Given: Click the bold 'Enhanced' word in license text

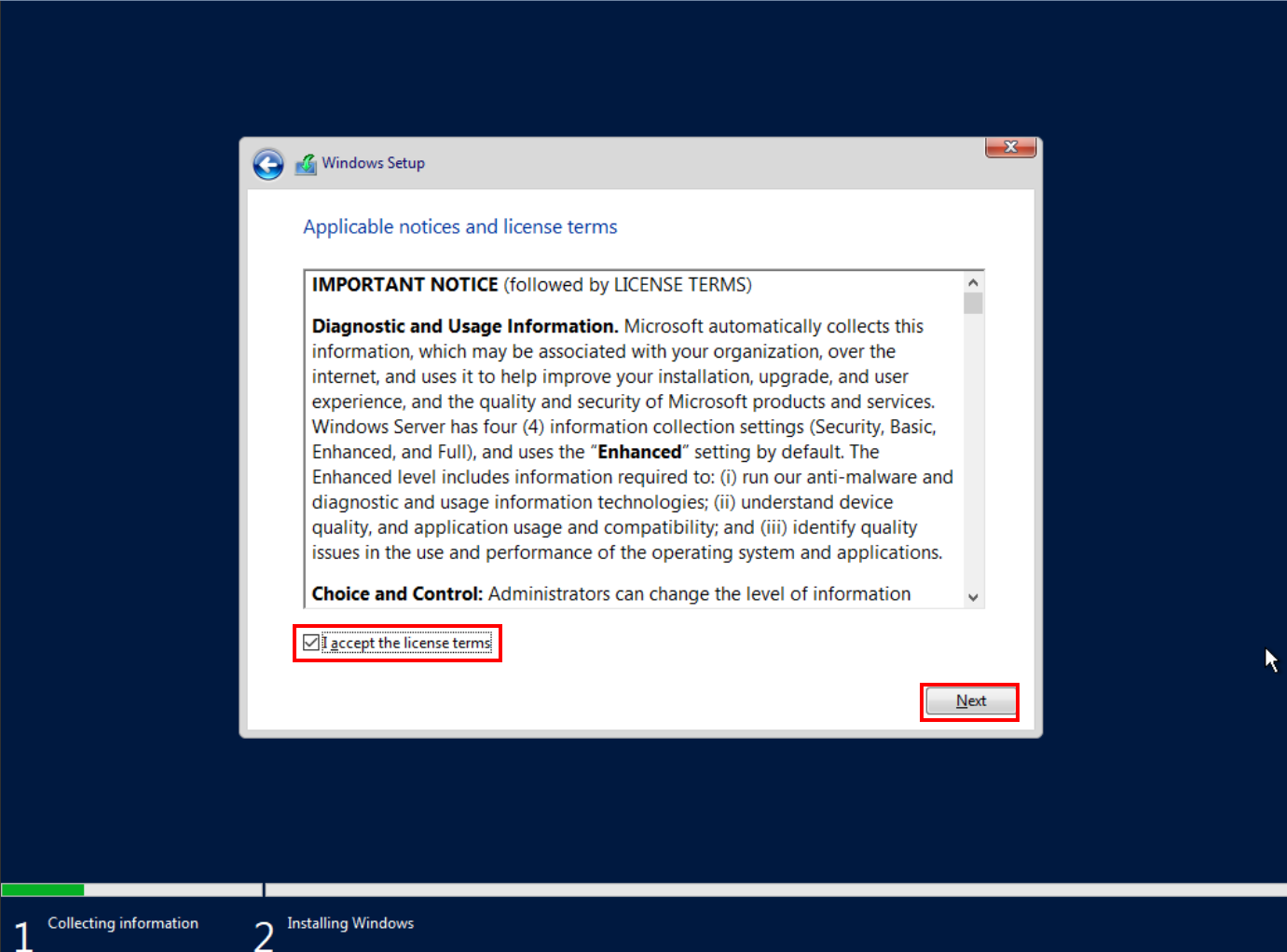Looking at the screenshot, I should click(639, 452).
